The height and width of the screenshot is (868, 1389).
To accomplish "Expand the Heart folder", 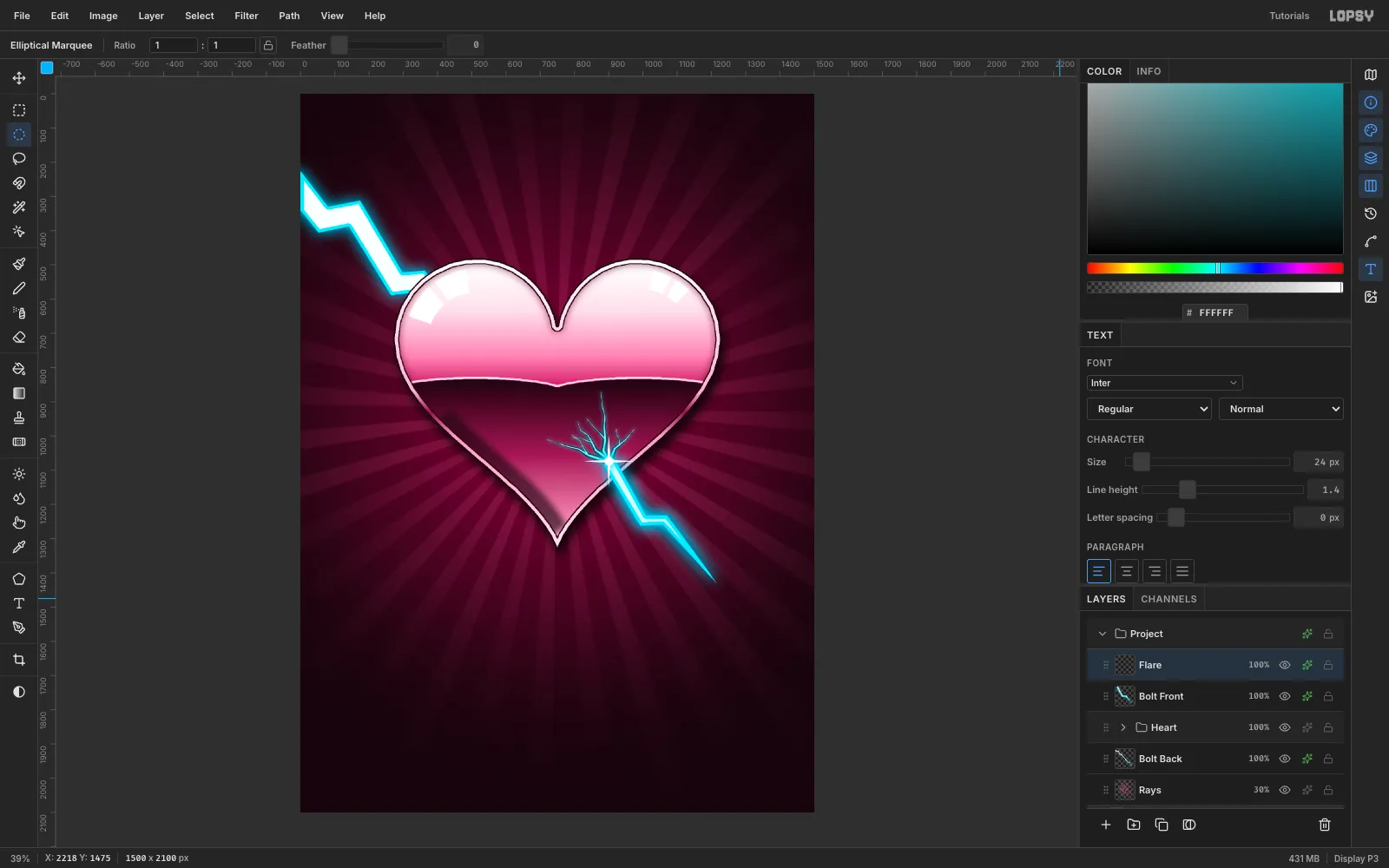I will 1123,727.
